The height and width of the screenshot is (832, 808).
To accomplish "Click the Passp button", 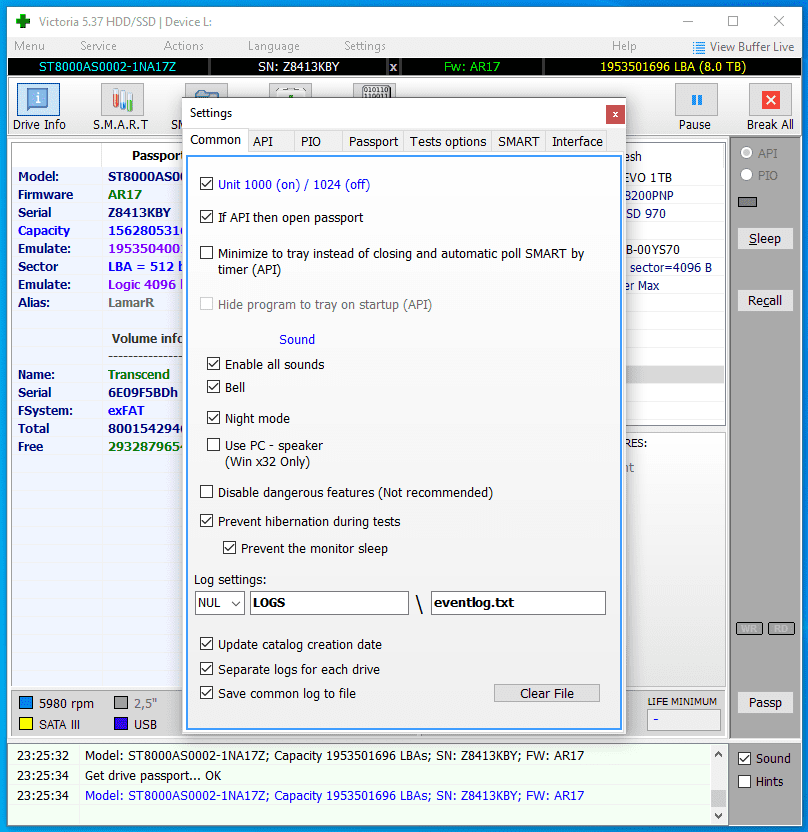I will point(765,703).
